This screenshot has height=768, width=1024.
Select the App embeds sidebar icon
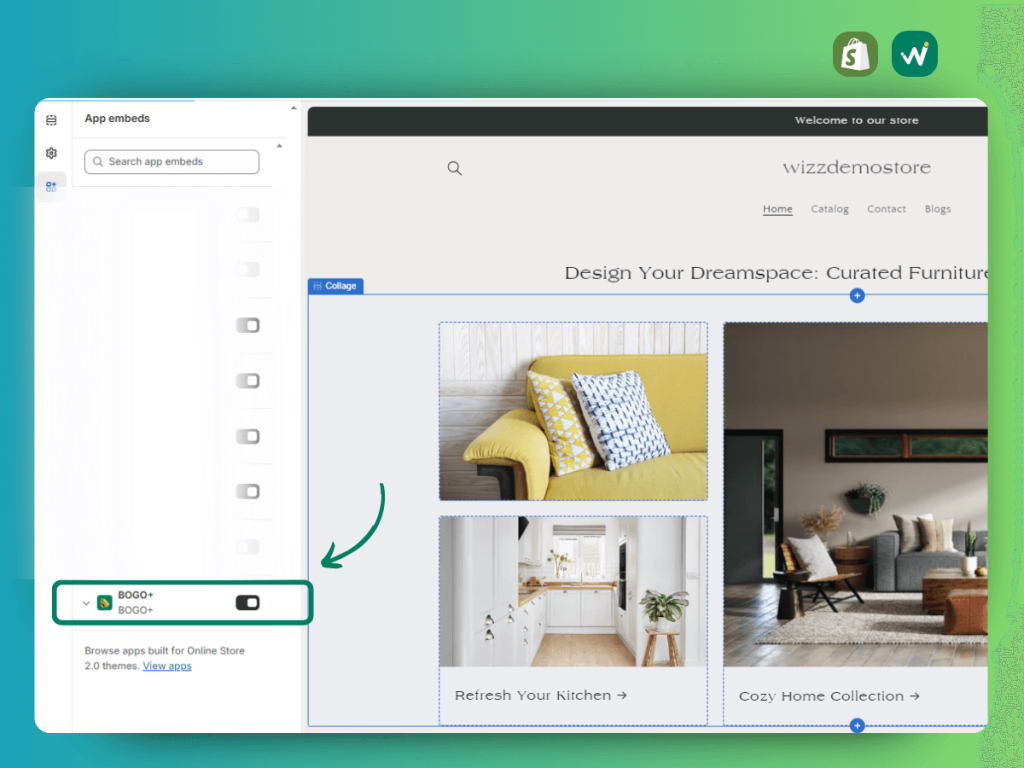coord(51,187)
